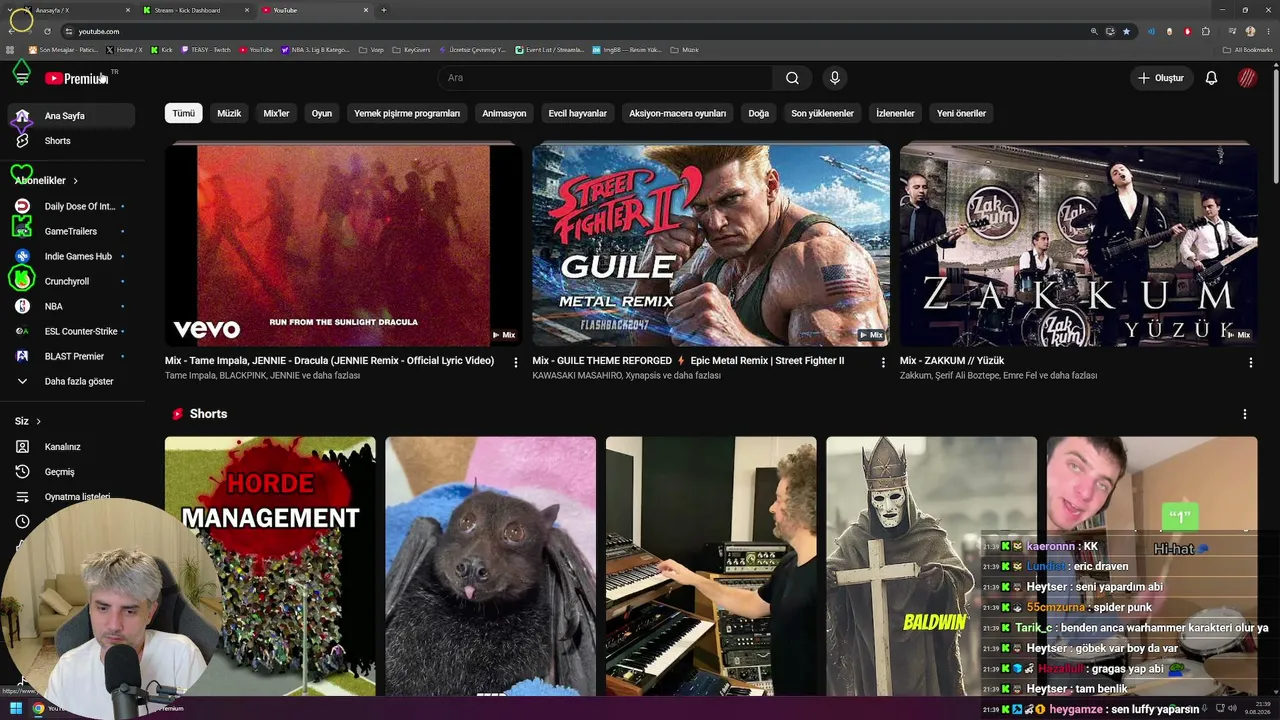
Task: Open the Oluştur create menu
Action: pos(1160,78)
